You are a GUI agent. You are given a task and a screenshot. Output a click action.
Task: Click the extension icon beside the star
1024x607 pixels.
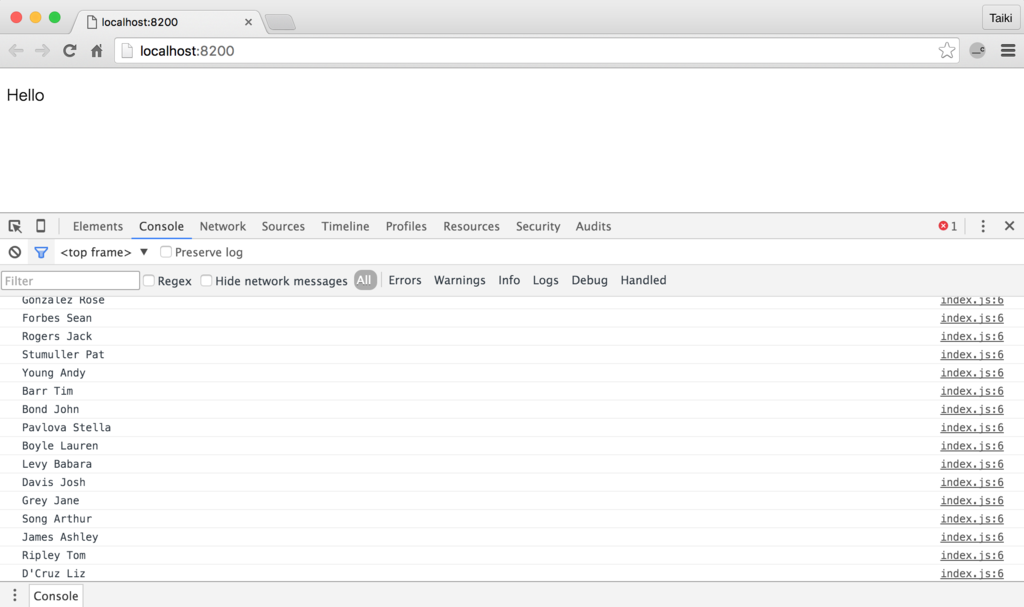(978, 51)
